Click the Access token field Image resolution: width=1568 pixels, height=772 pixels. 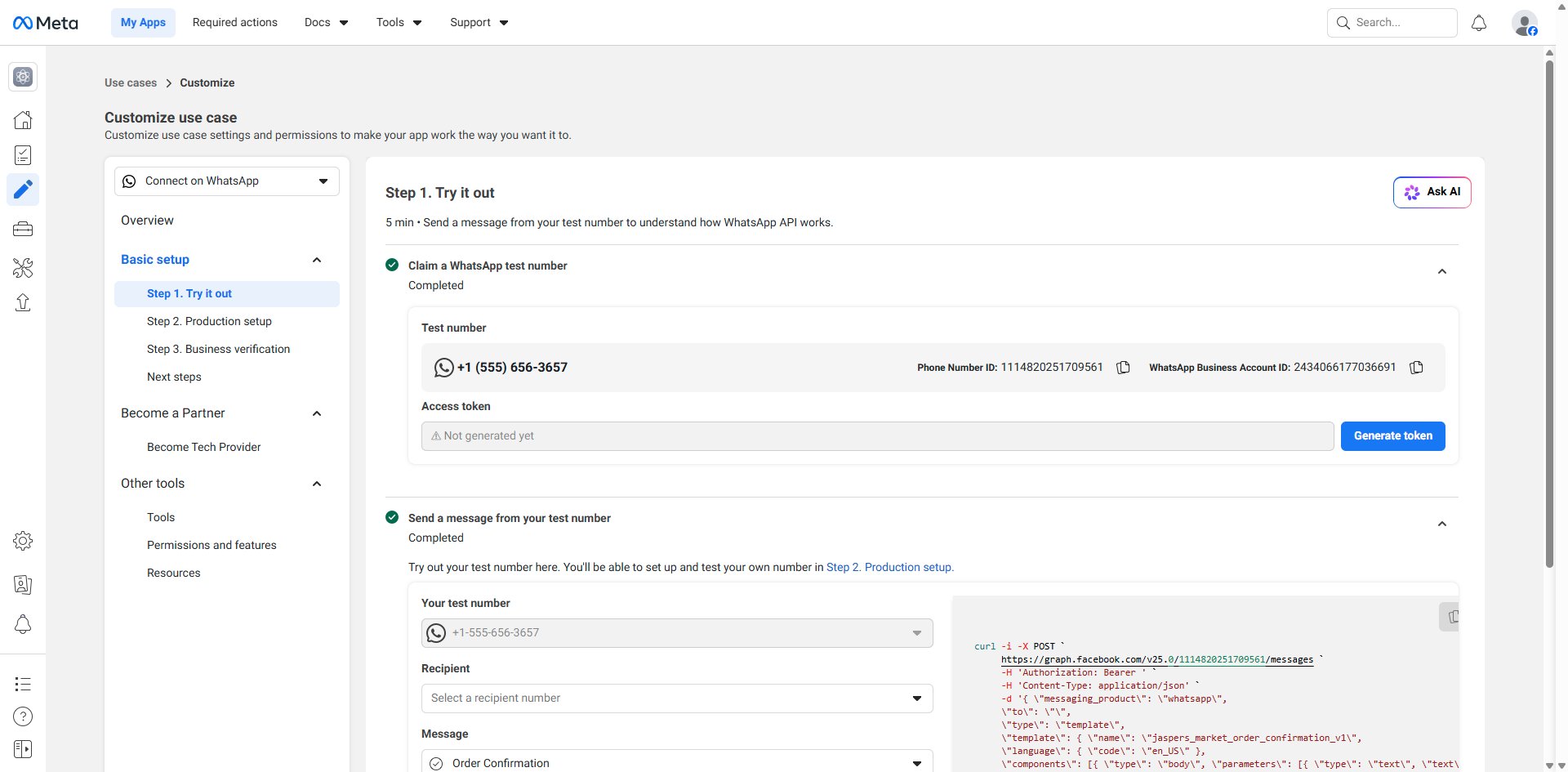[x=877, y=436]
